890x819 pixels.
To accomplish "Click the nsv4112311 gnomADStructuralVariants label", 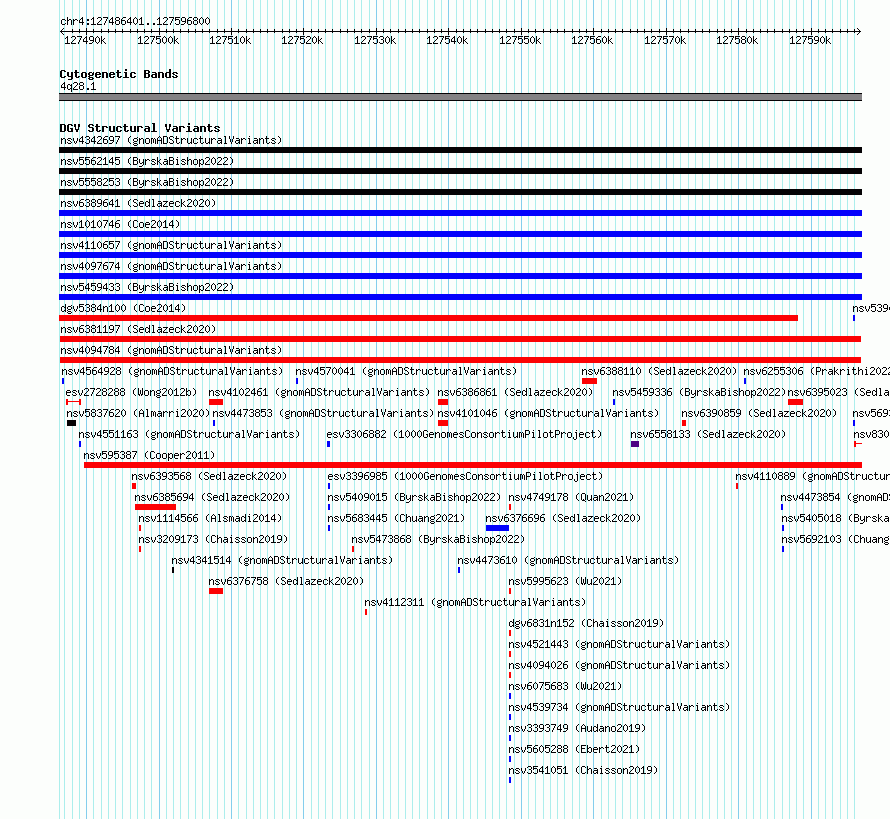I will 475,602.
